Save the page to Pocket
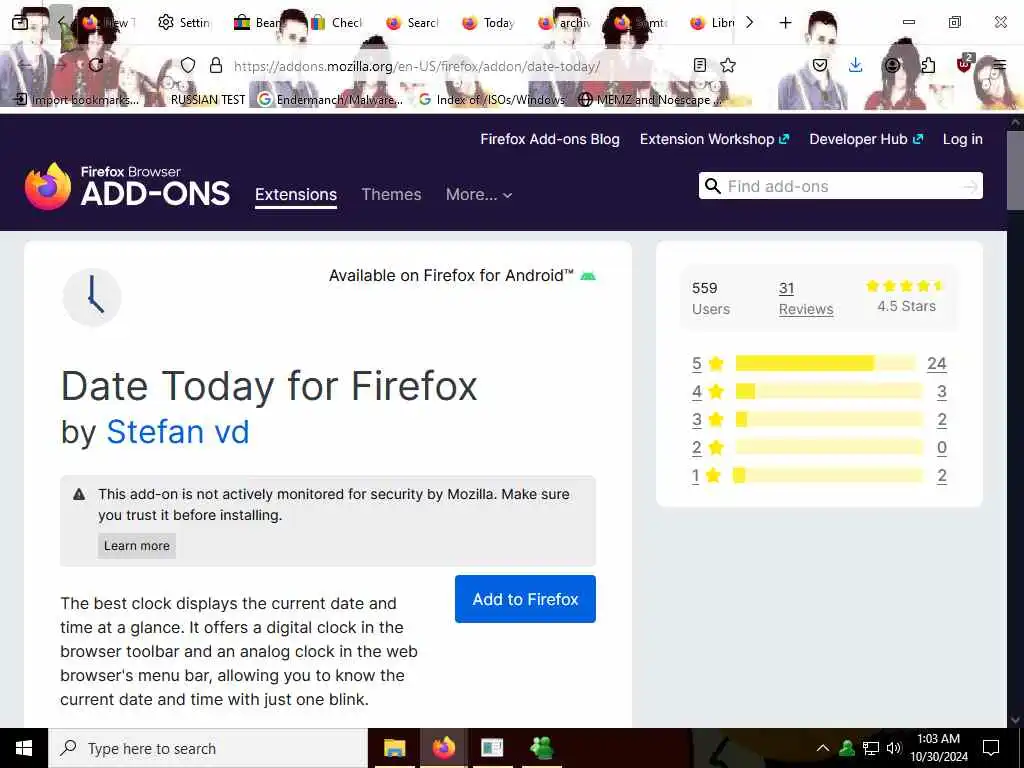The width and height of the screenshot is (1024, 768). 820,65
